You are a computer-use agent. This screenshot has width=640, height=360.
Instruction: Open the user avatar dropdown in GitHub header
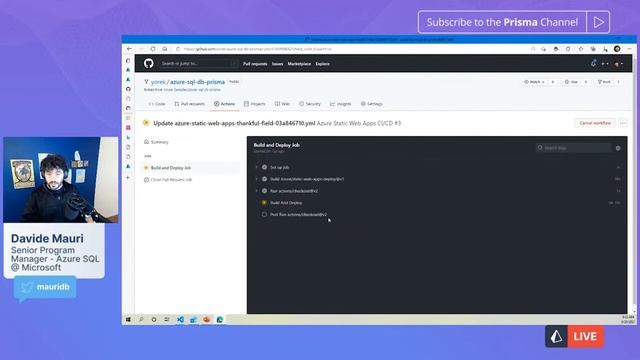618,64
